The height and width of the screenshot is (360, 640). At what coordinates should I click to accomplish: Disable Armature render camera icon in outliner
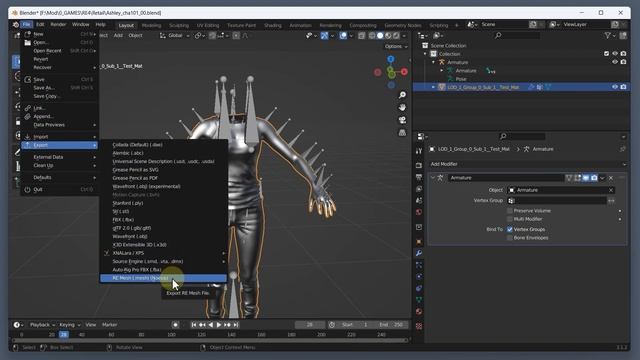tap(623, 62)
